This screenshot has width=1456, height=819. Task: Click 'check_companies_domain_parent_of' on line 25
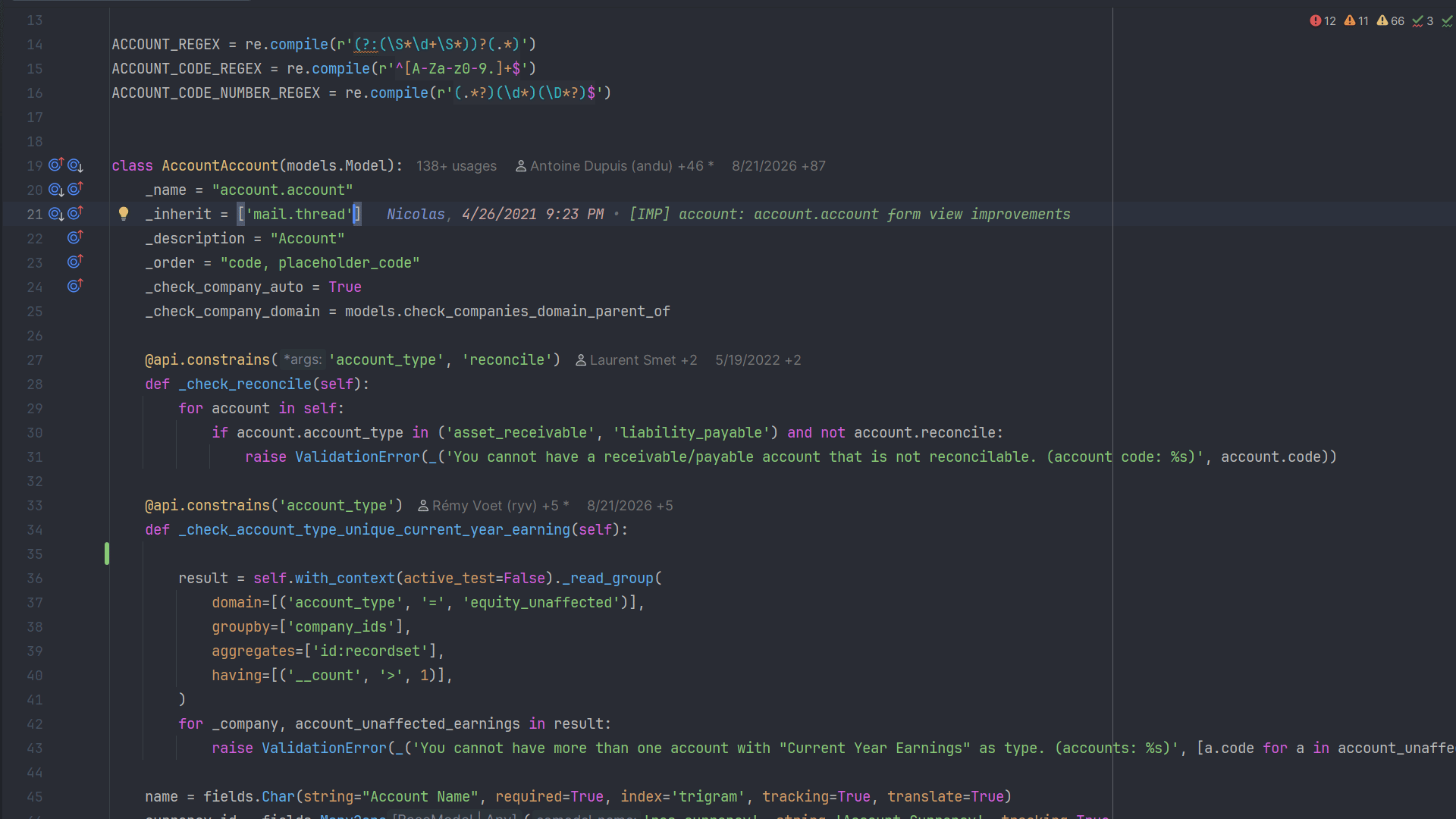(537, 312)
